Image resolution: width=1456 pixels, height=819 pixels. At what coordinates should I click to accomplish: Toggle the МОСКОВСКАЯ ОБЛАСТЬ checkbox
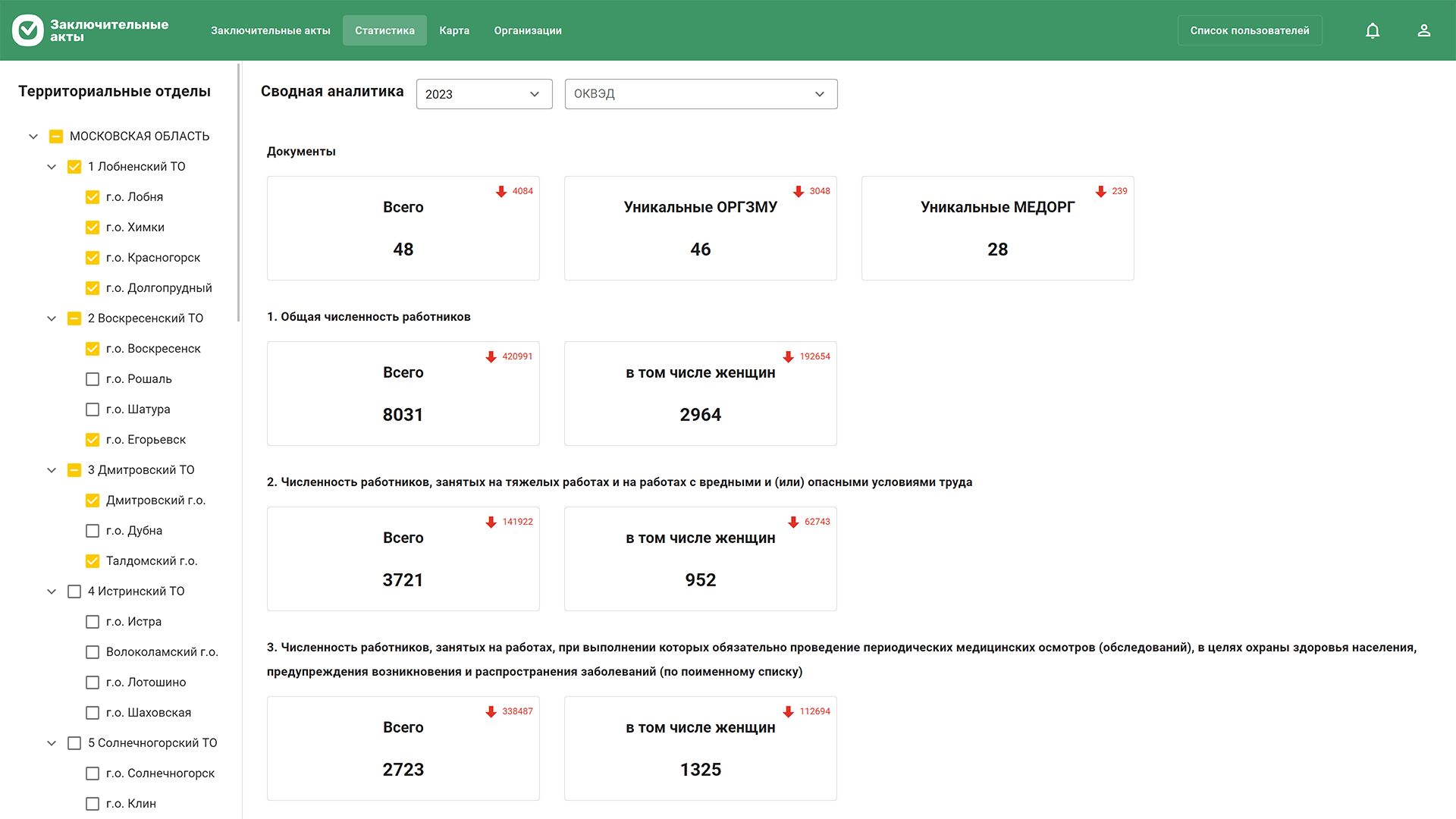[x=56, y=136]
